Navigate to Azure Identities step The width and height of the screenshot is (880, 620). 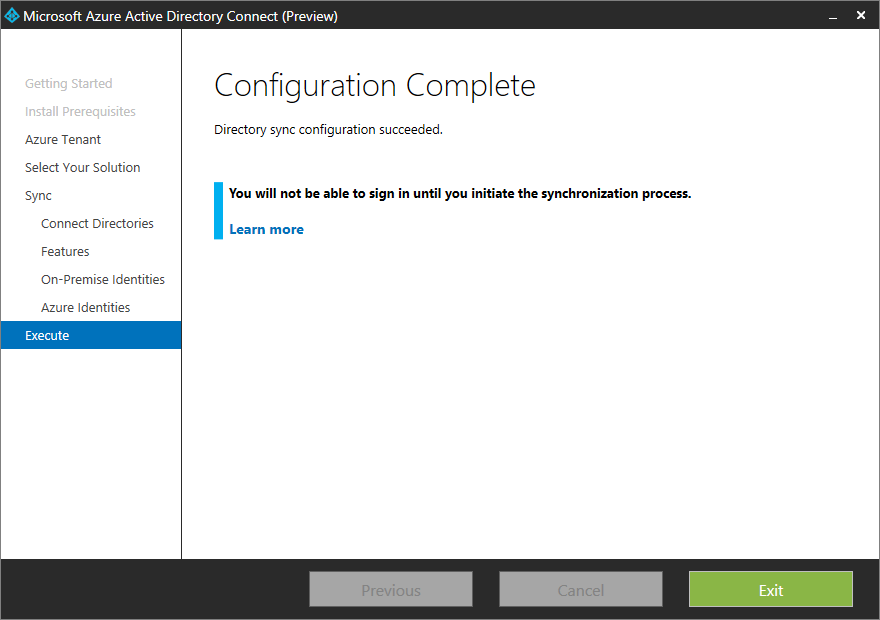85,307
